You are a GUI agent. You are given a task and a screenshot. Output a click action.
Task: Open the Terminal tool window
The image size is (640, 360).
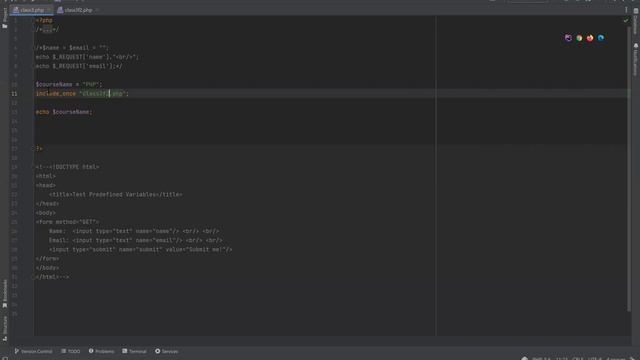(134, 351)
